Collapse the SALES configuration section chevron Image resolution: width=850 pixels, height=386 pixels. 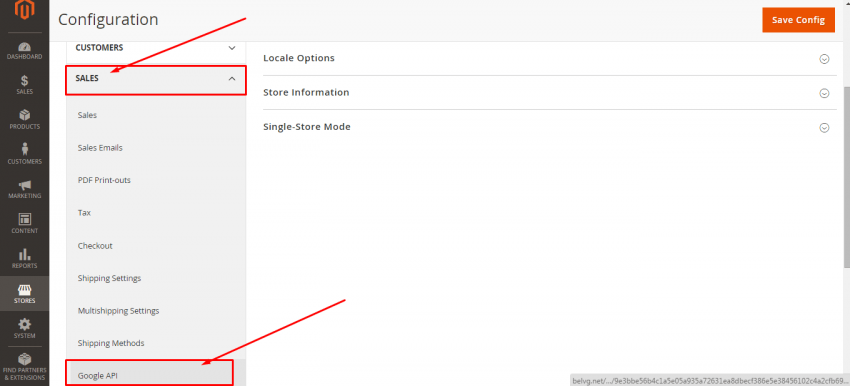(x=232, y=79)
